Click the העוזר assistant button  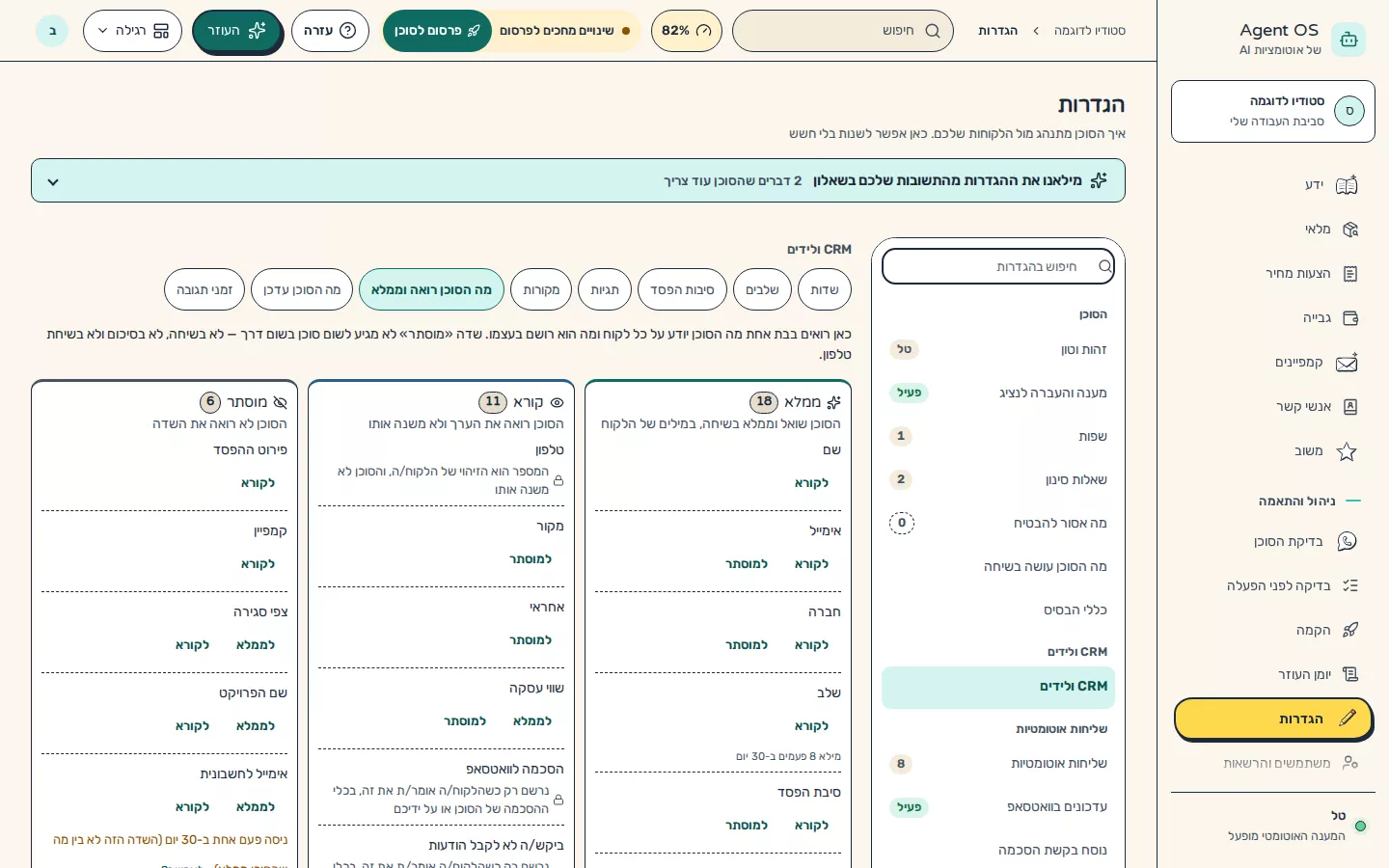click(236, 31)
